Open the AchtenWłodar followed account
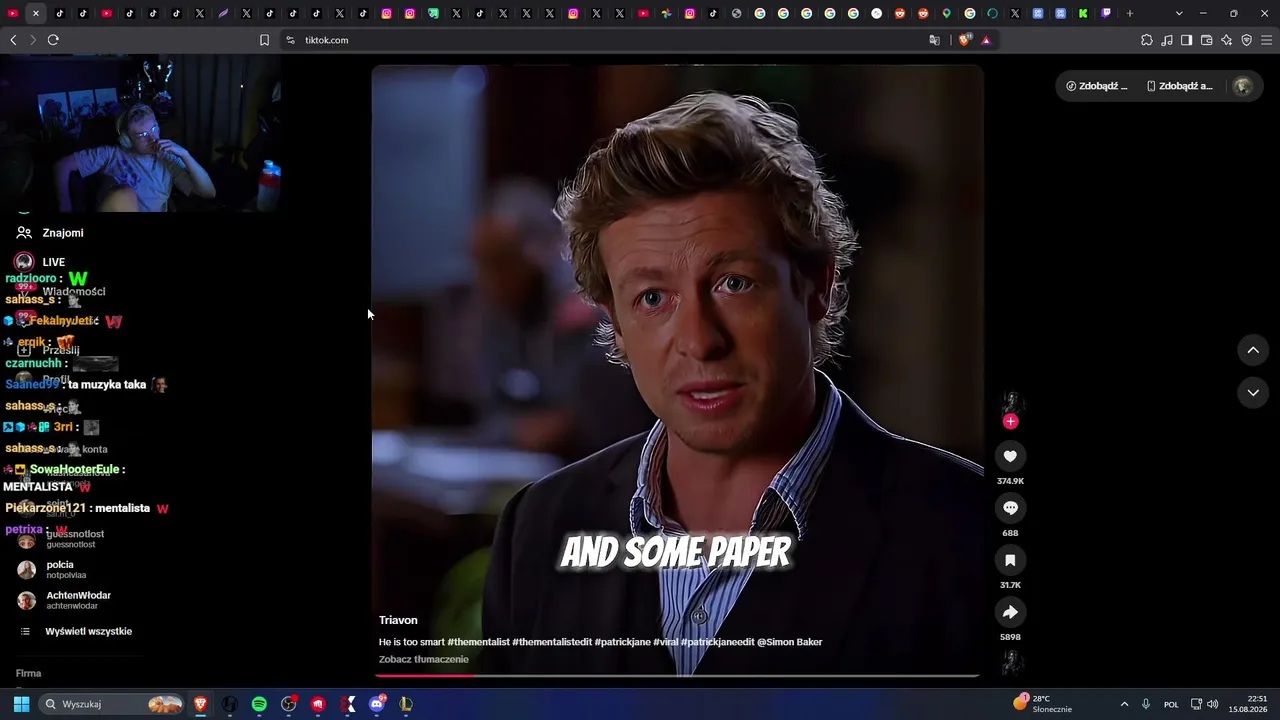 (x=78, y=600)
